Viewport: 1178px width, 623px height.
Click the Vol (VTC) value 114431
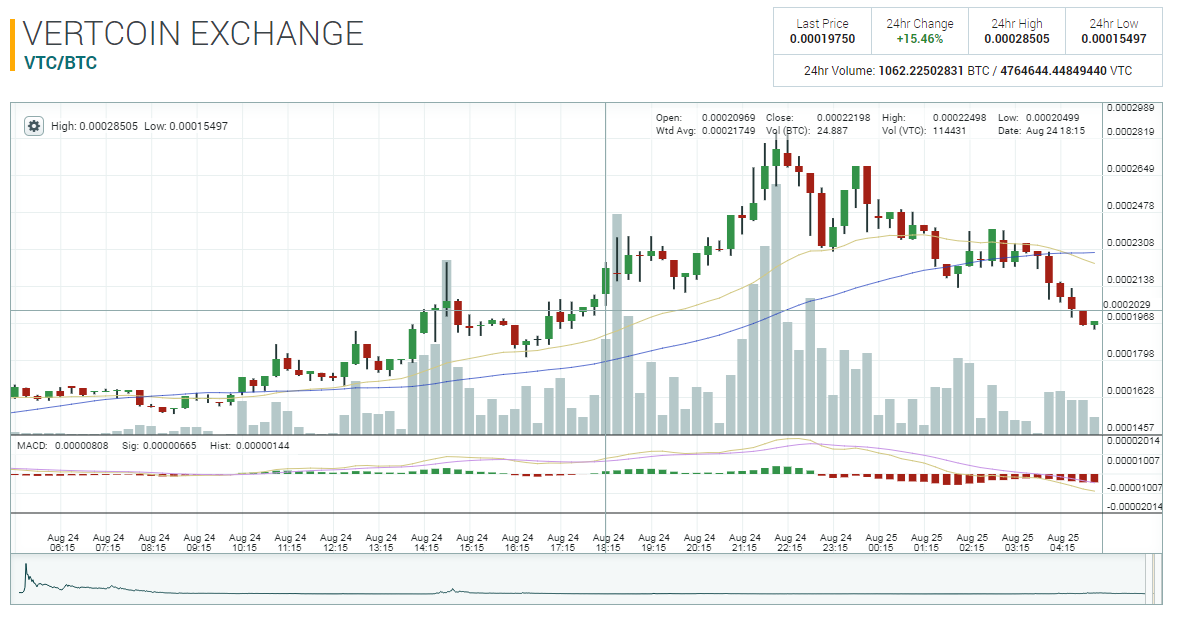950,131
